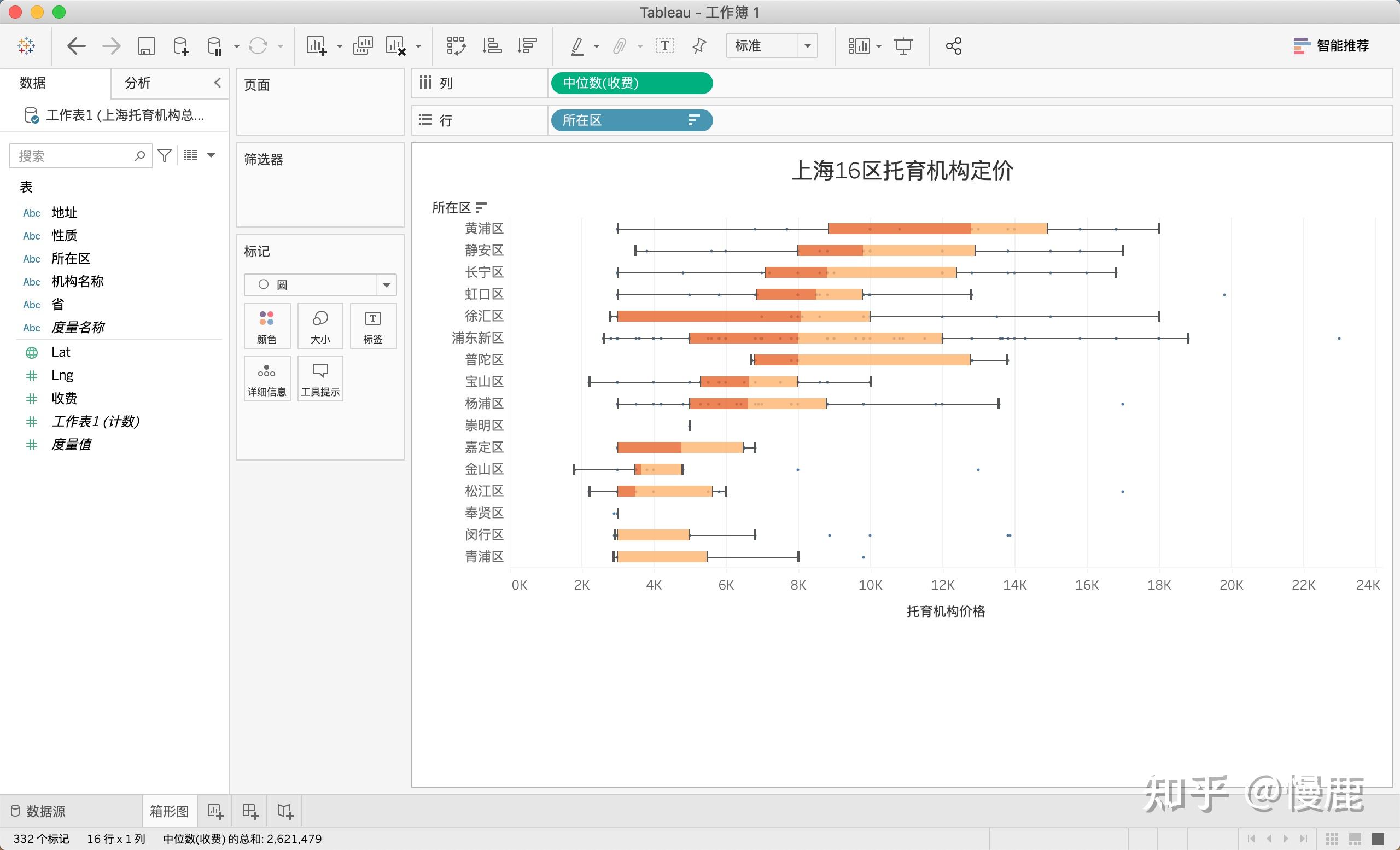Click the 详细信息 detail marks button
The image size is (1400, 850).
coord(267,379)
